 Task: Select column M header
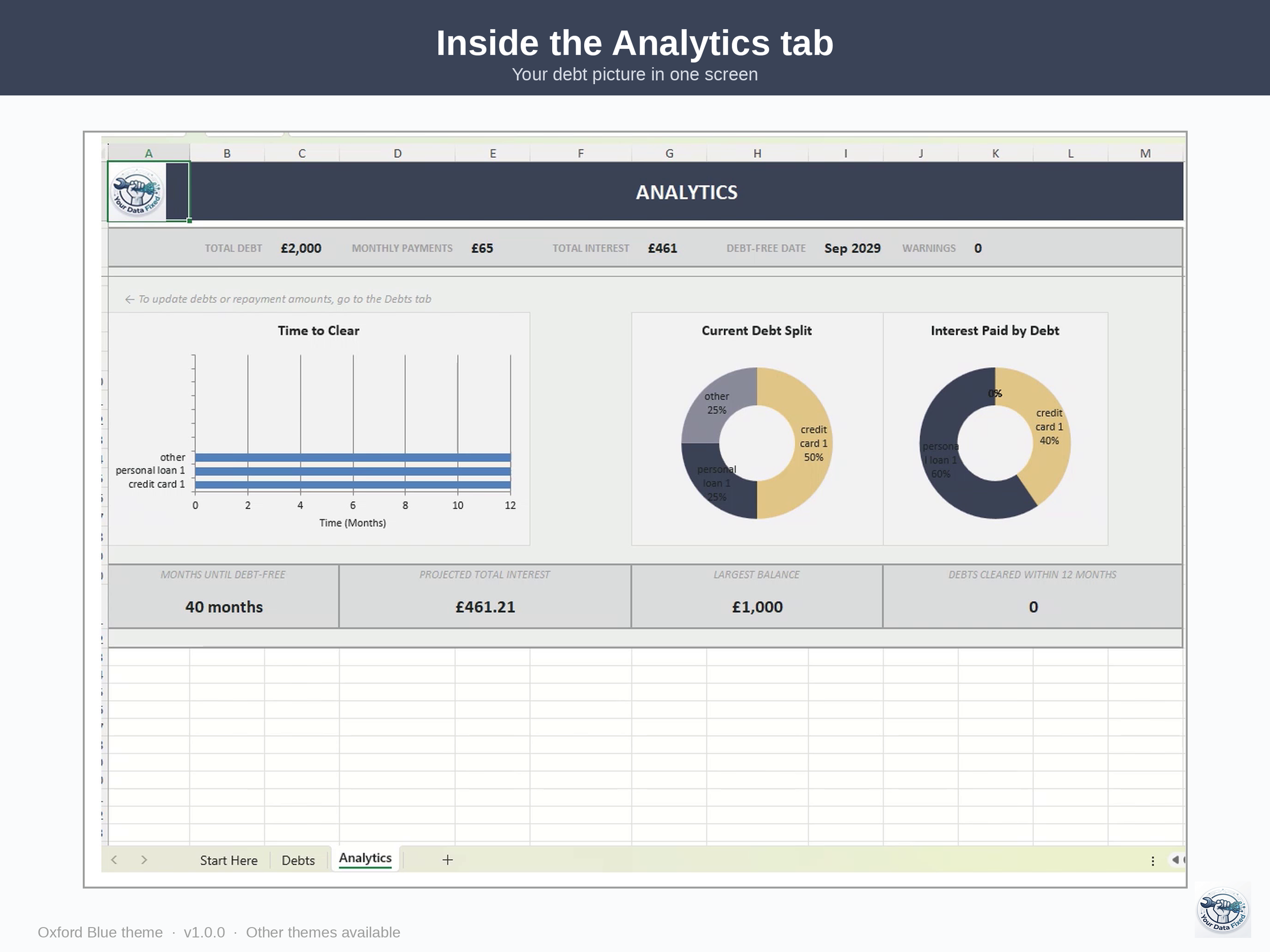[x=1146, y=153]
